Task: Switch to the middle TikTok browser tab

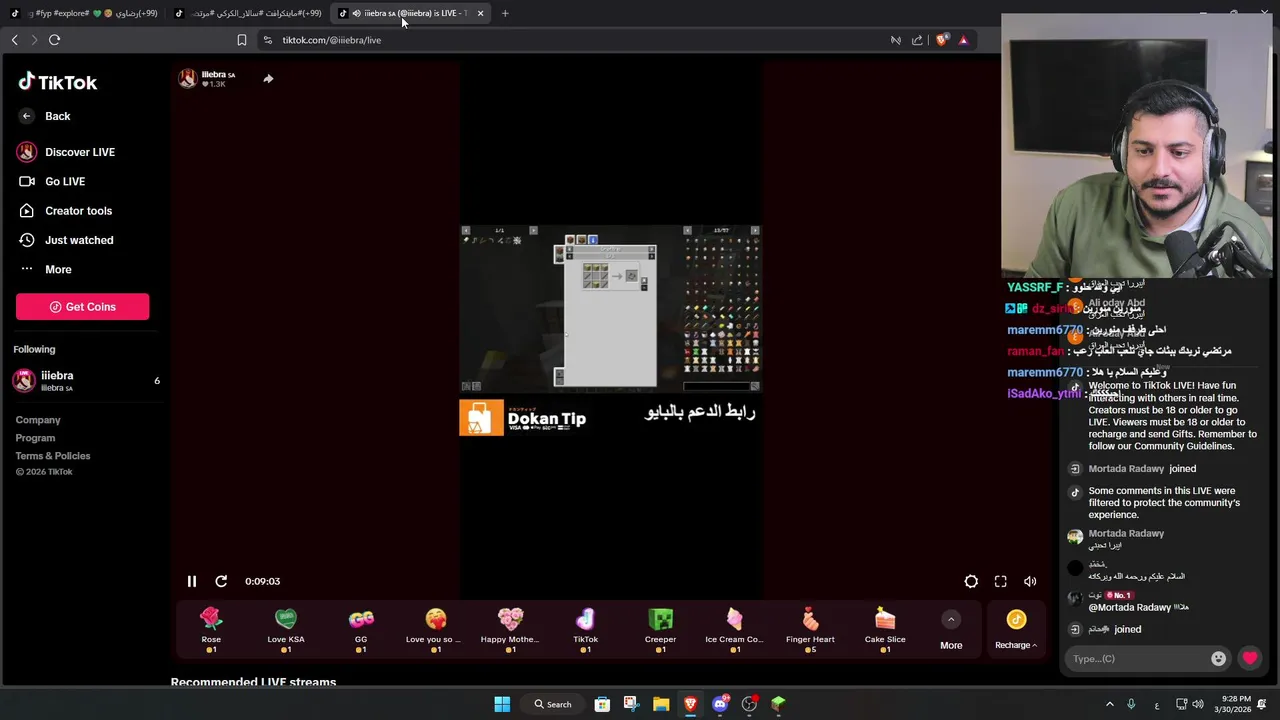Action: pos(247,13)
